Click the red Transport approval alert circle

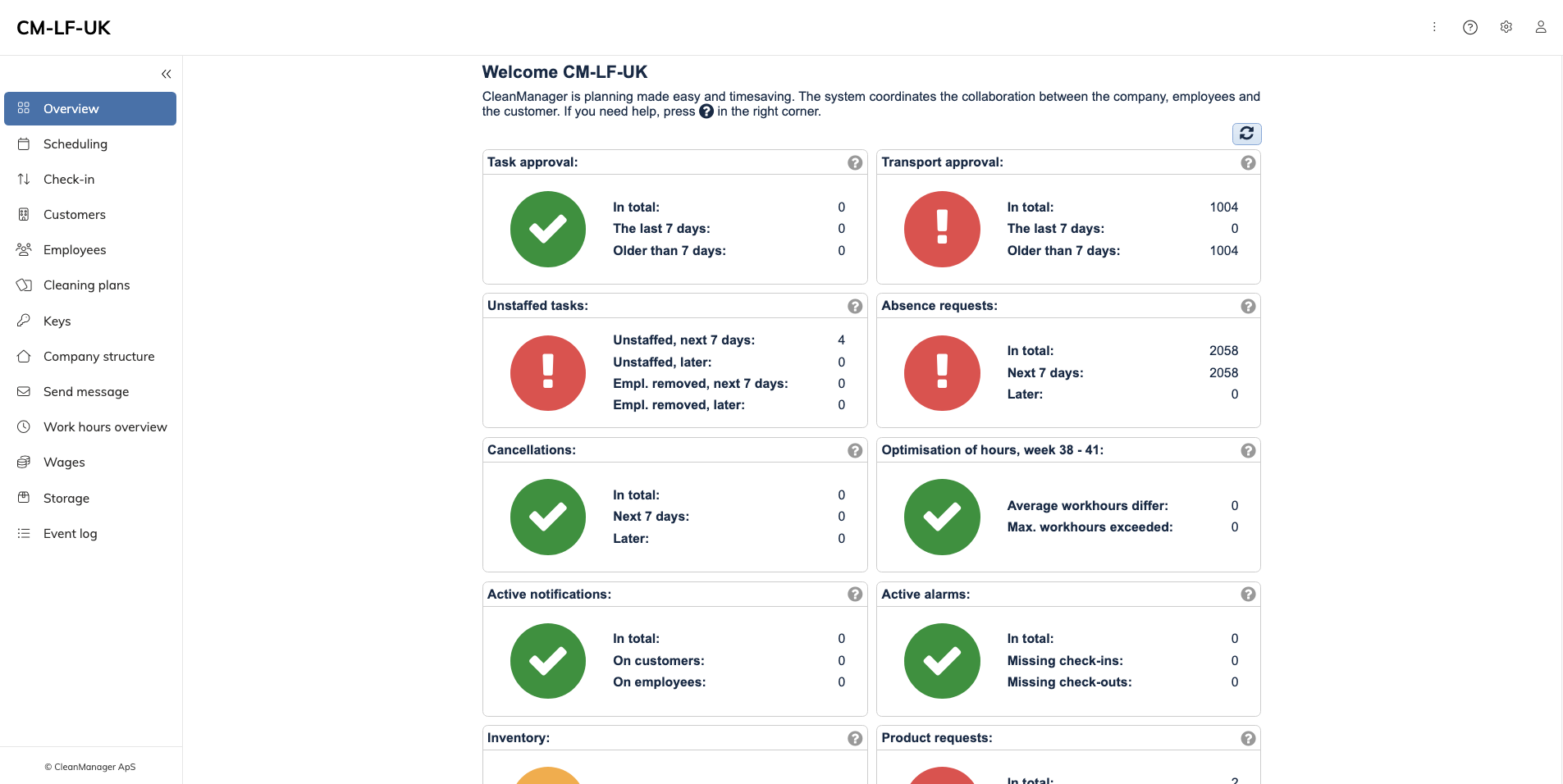point(942,230)
